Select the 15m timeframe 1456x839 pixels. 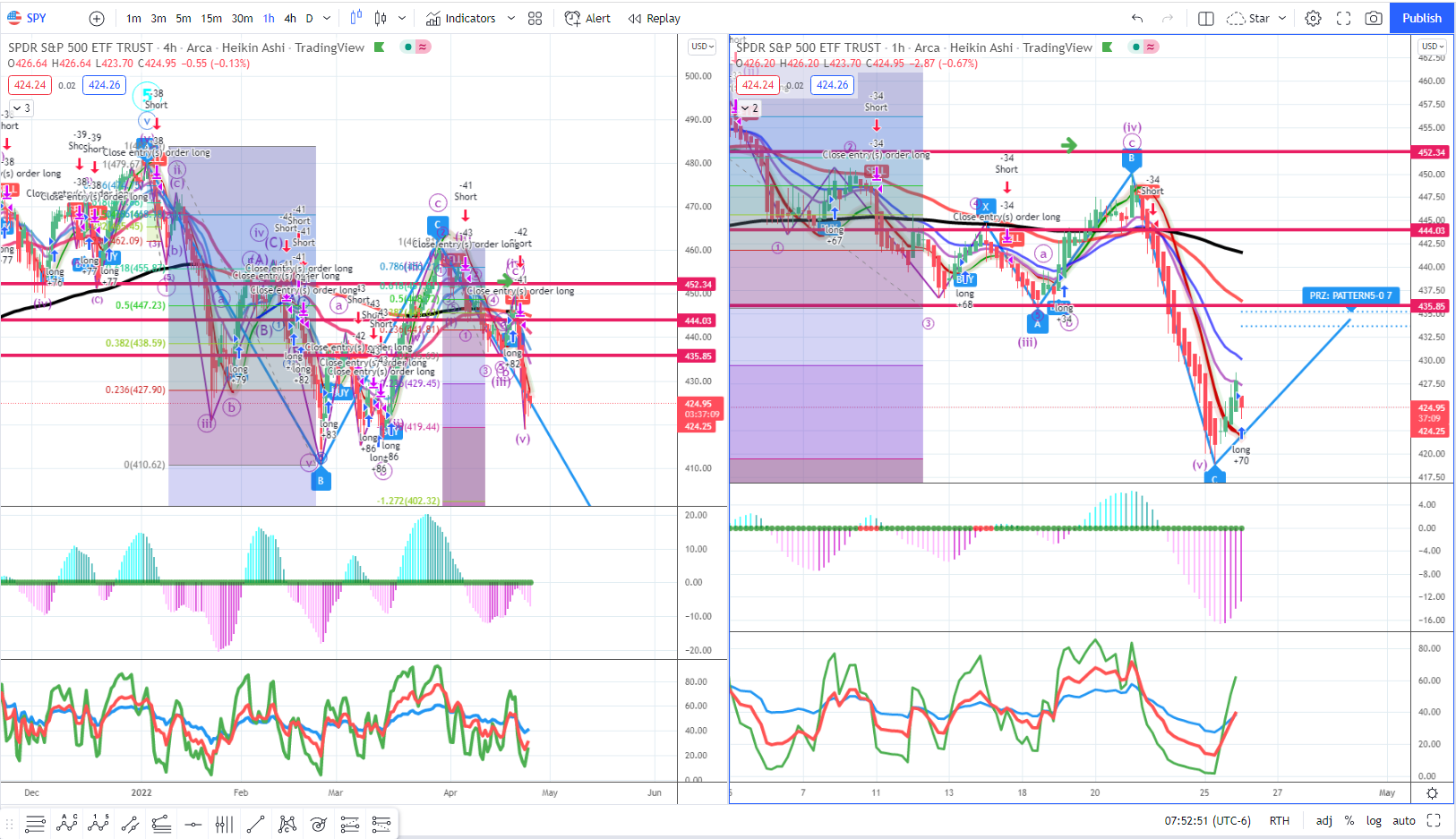click(211, 18)
